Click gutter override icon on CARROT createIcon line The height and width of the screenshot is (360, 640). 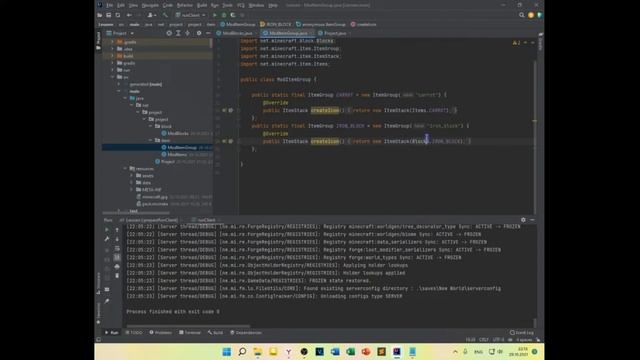click(x=224, y=110)
